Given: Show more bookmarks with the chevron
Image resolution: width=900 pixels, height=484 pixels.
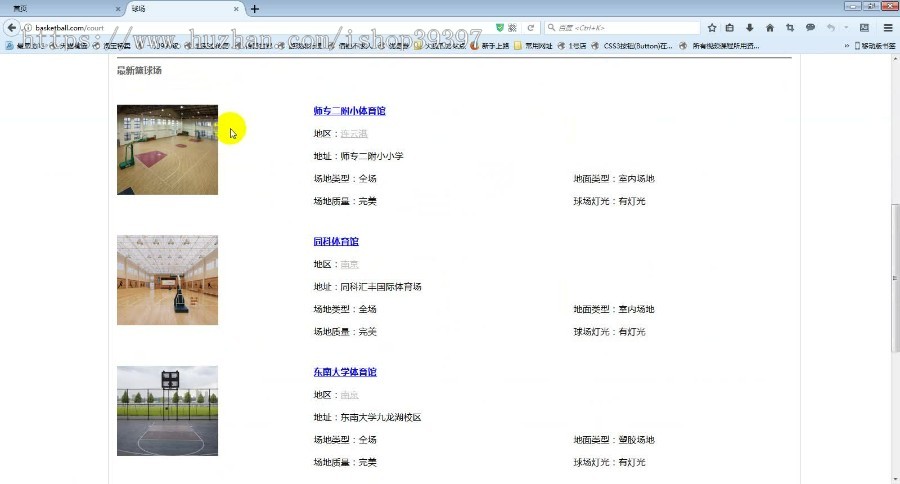Looking at the screenshot, I should (847, 46).
